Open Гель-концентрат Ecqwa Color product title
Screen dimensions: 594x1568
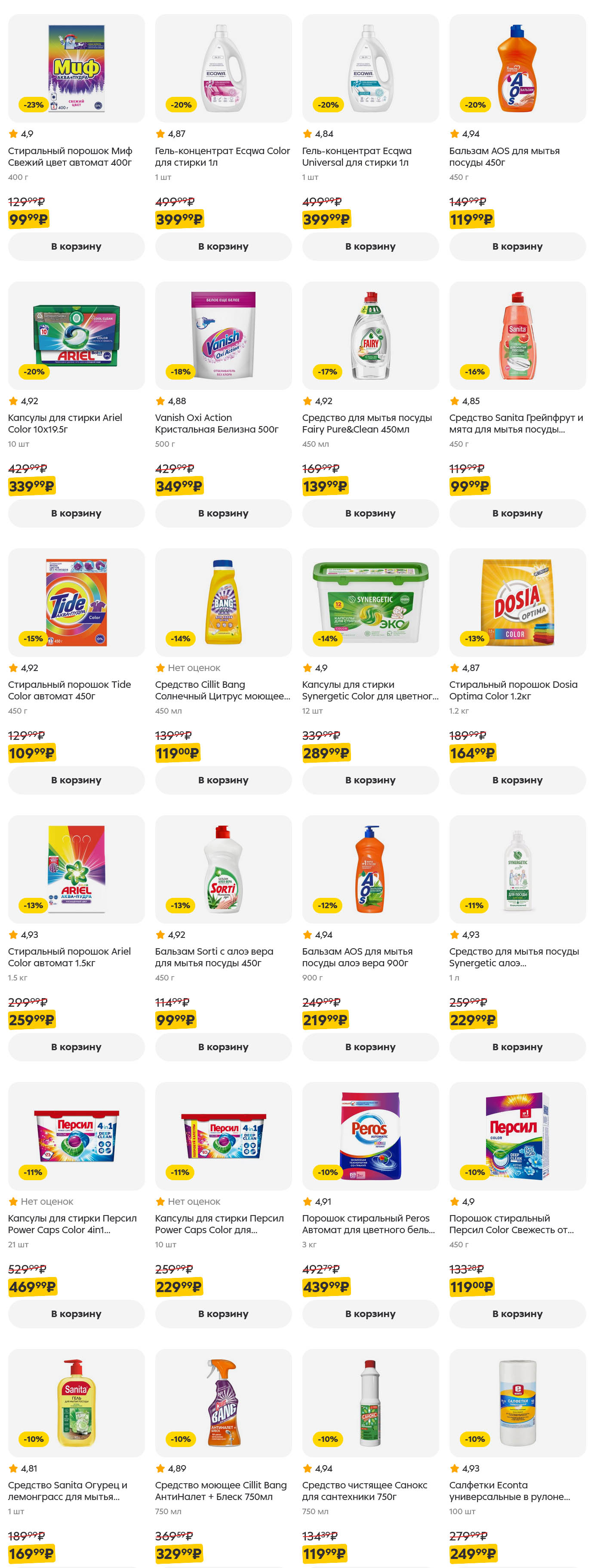222,156
